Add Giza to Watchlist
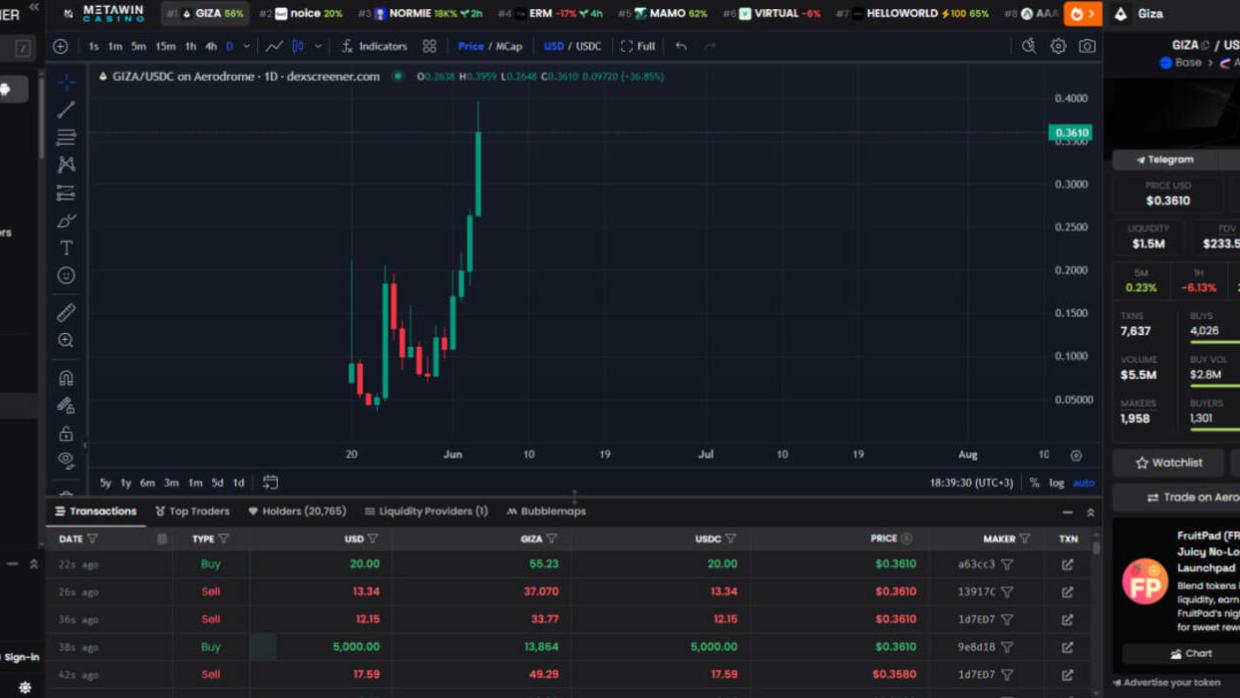The width and height of the screenshot is (1240, 698). (x=1169, y=463)
